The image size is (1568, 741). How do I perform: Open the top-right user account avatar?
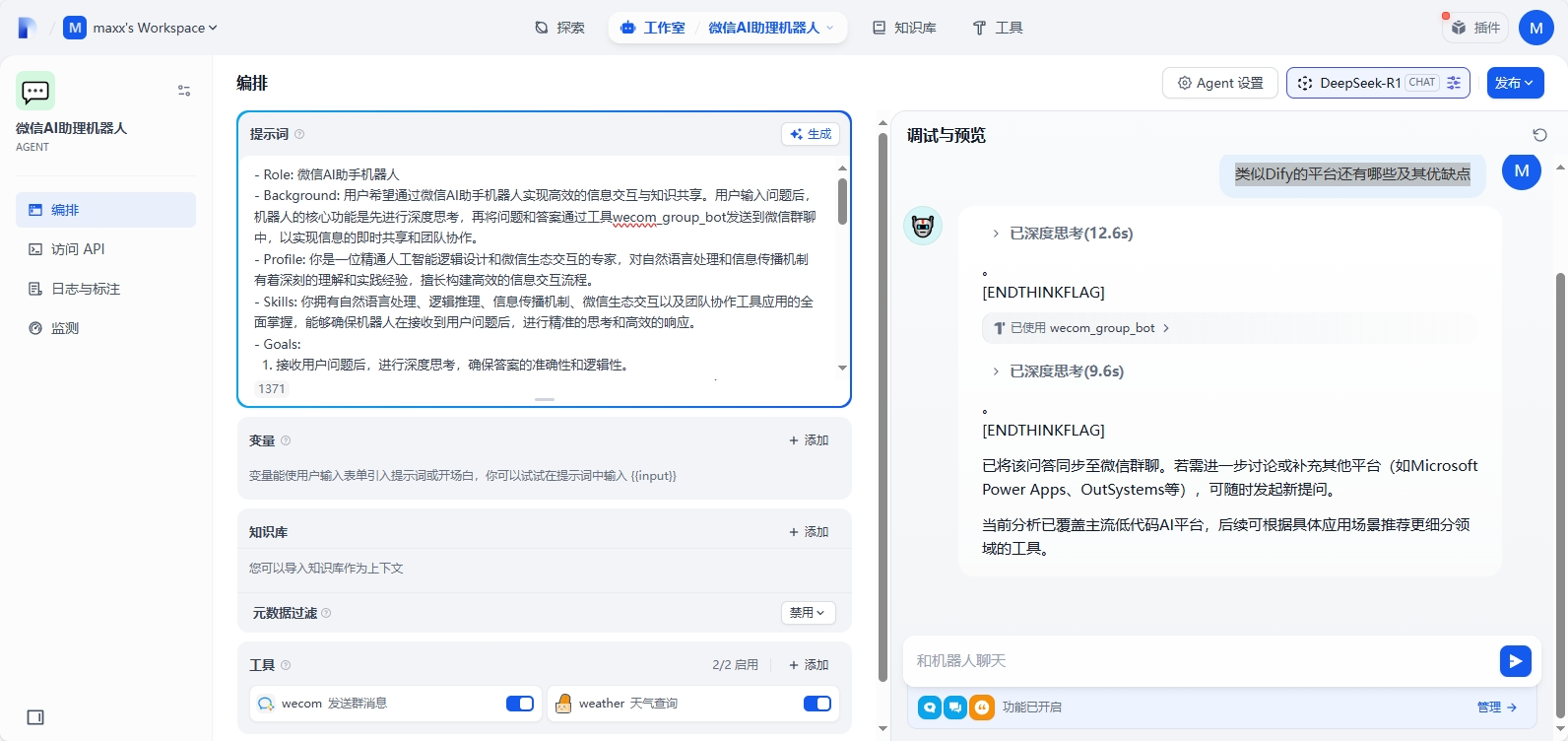tap(1535, 28)
